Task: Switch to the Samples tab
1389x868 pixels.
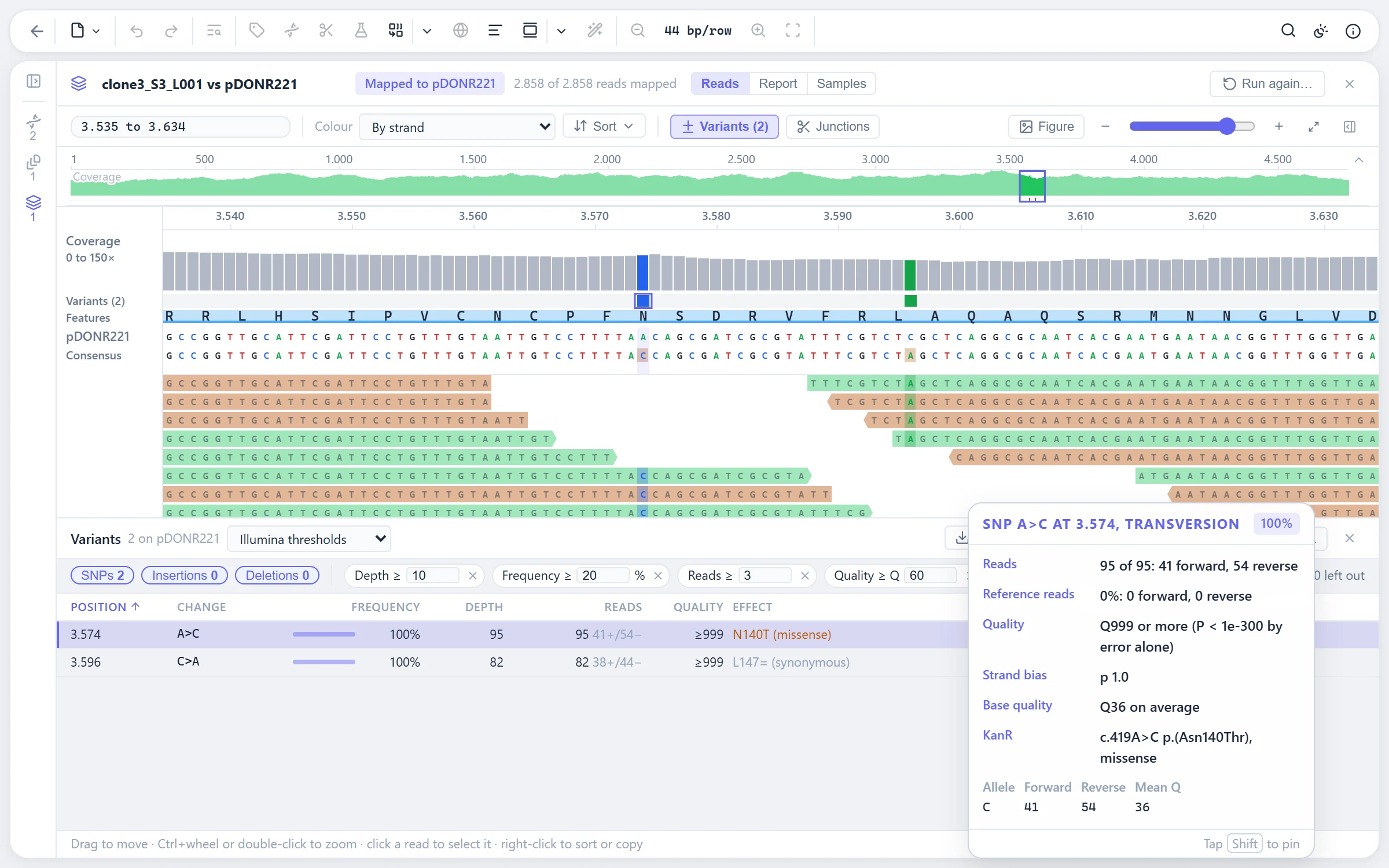Action: pos(841,83)
